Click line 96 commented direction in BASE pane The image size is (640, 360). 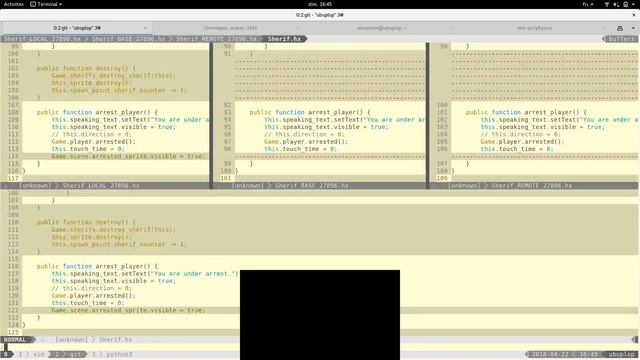point(304,134)
